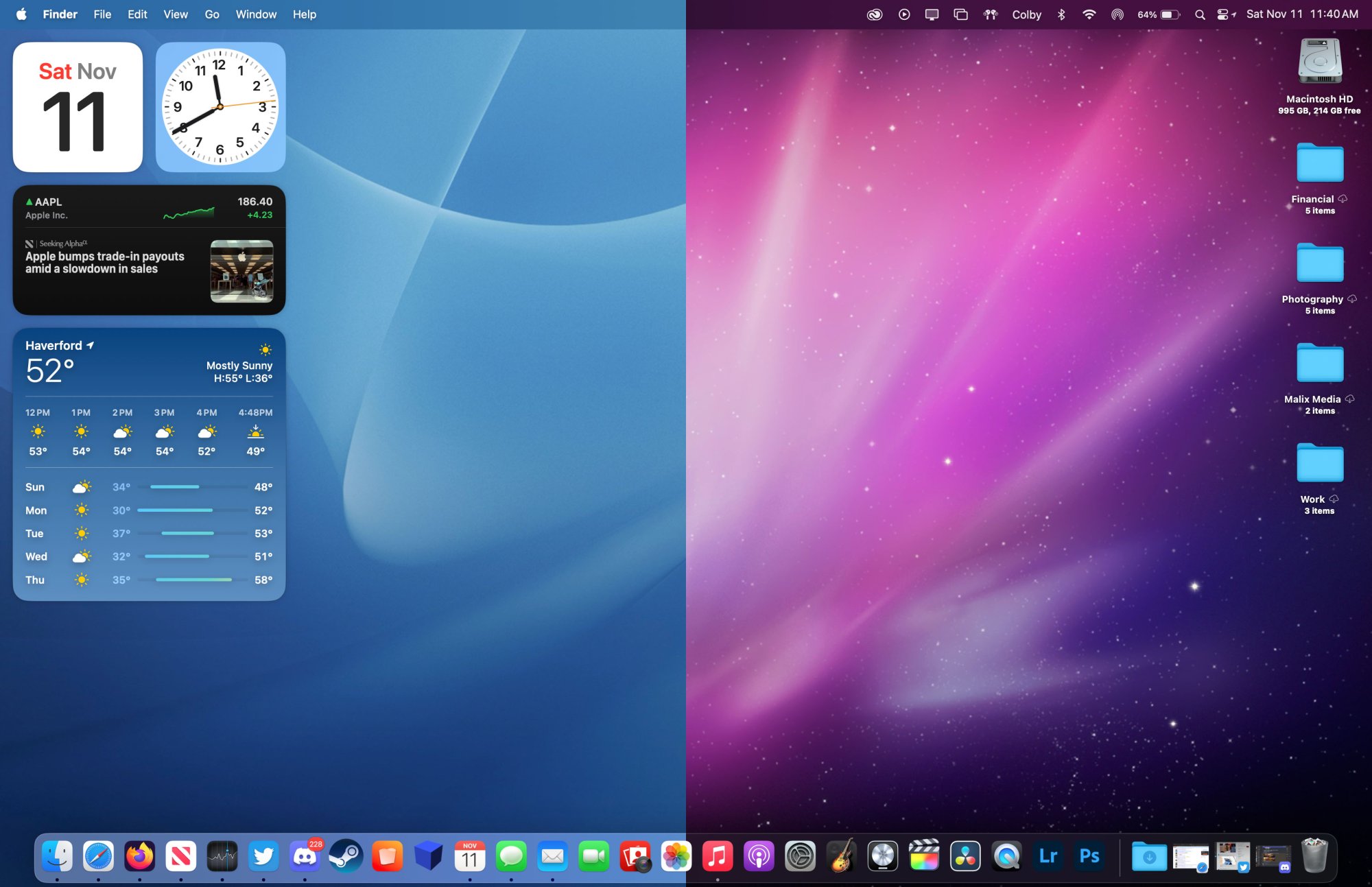The height and width of the screenshot is (887, 1372).
Task: Launch DaVinci Resolve from Dock
Action: [965, 856]
